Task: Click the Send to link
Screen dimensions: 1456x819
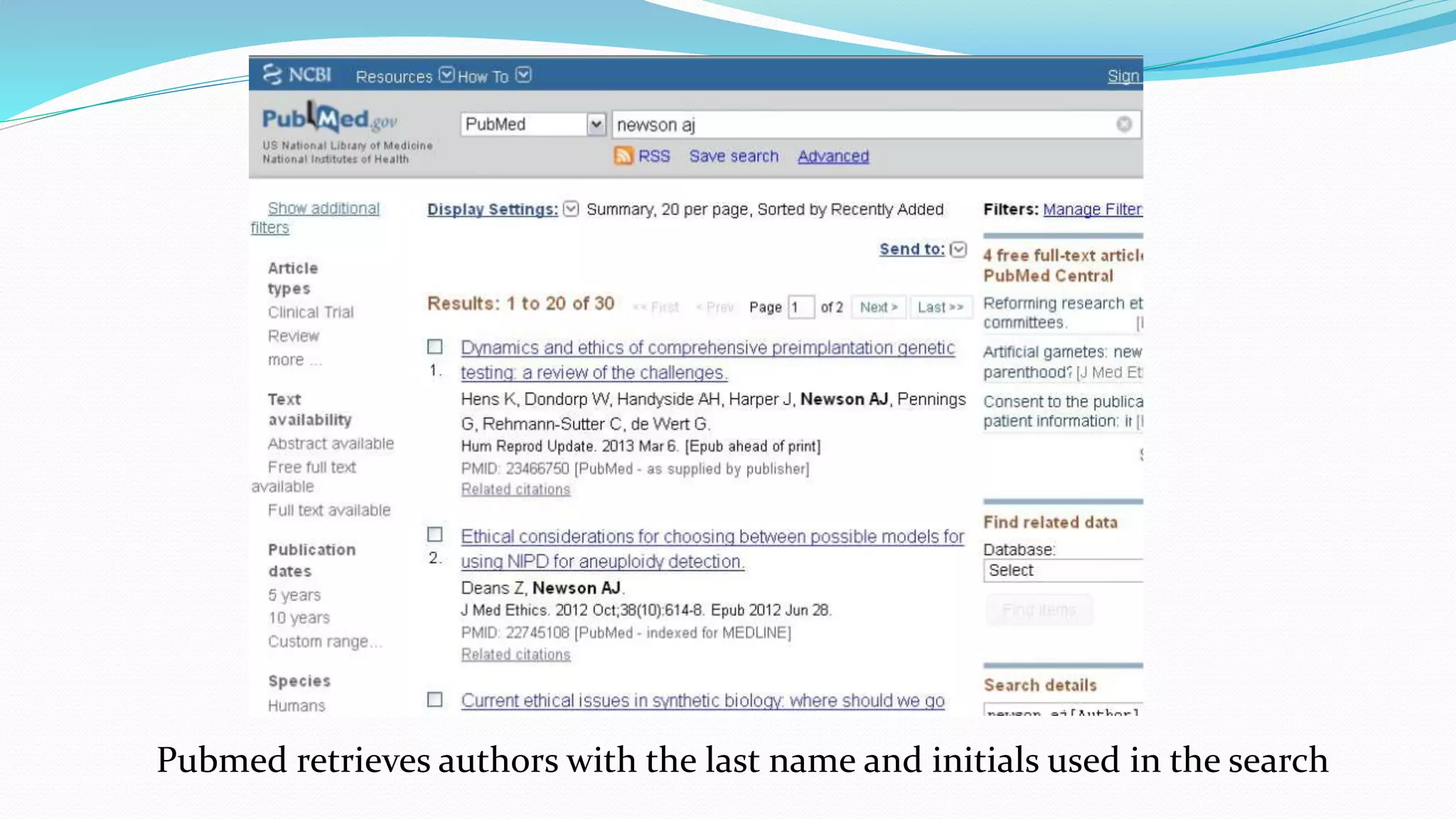Action: pos(912,249)
